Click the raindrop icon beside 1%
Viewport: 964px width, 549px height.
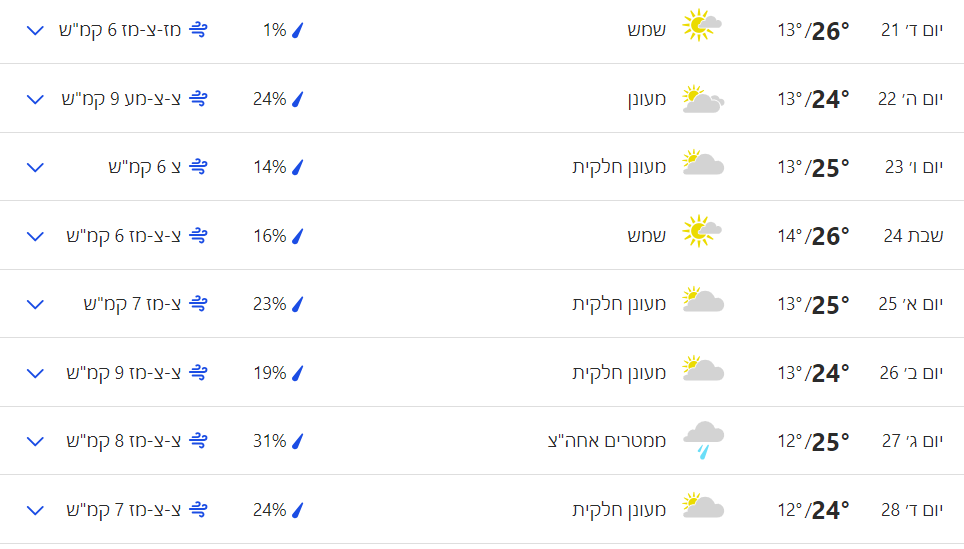pos(297,30)
